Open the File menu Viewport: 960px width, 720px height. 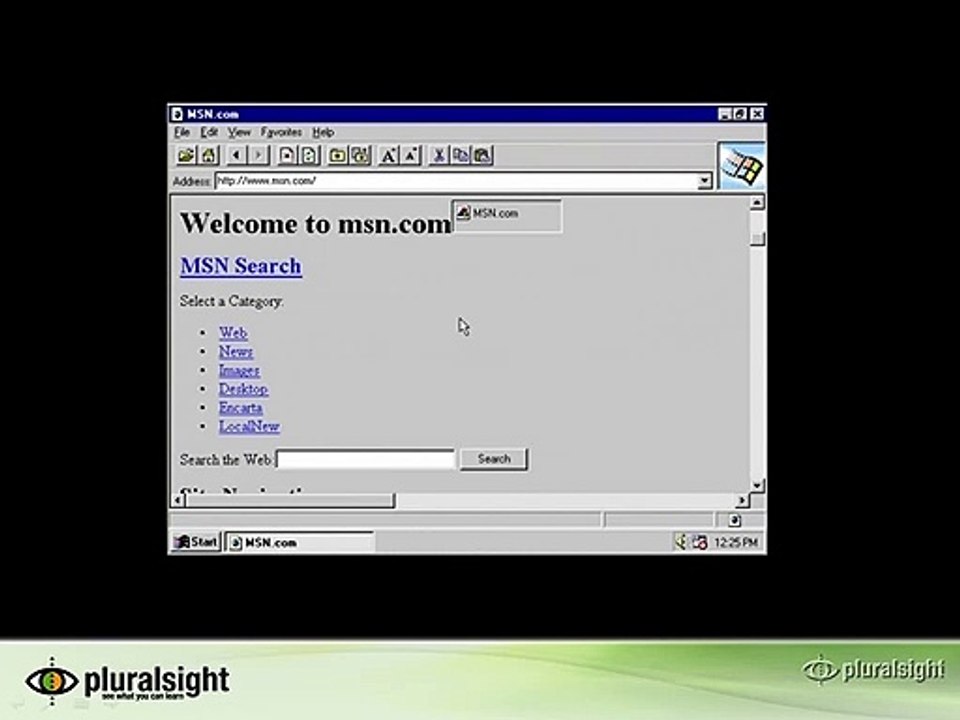[182, 132]
